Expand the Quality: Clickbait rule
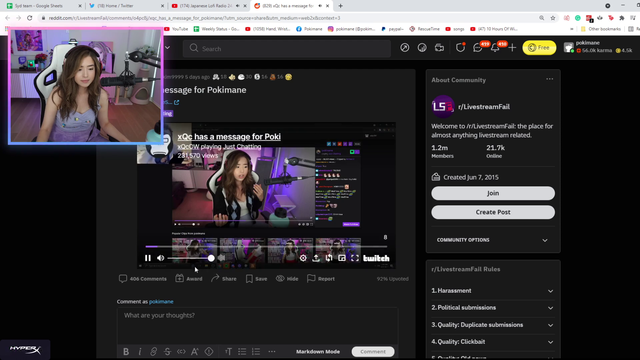 pos(493,342)
